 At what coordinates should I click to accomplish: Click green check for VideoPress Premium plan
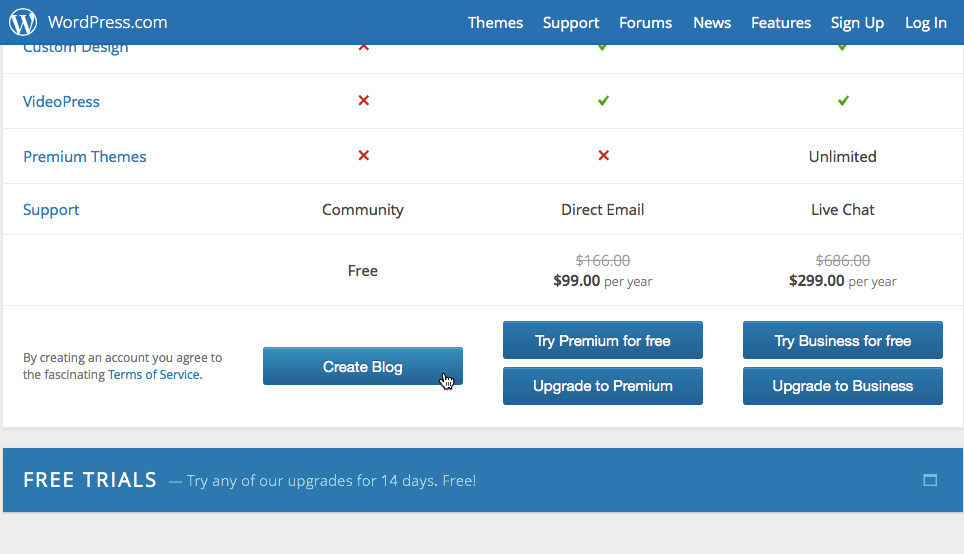point(603,100)
